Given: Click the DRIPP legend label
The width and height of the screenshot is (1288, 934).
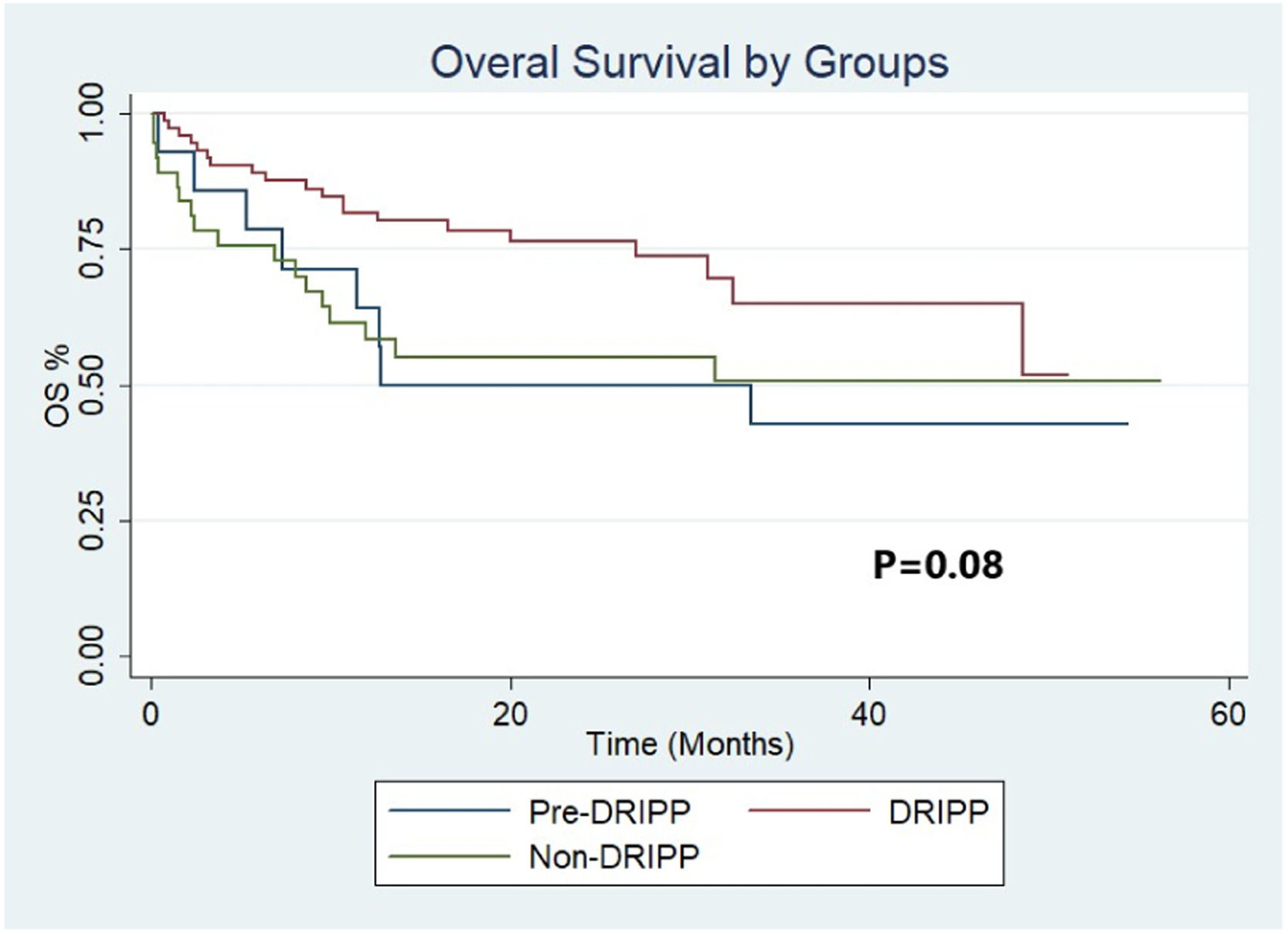Looking at the screenshot, I should pos(938,812).
